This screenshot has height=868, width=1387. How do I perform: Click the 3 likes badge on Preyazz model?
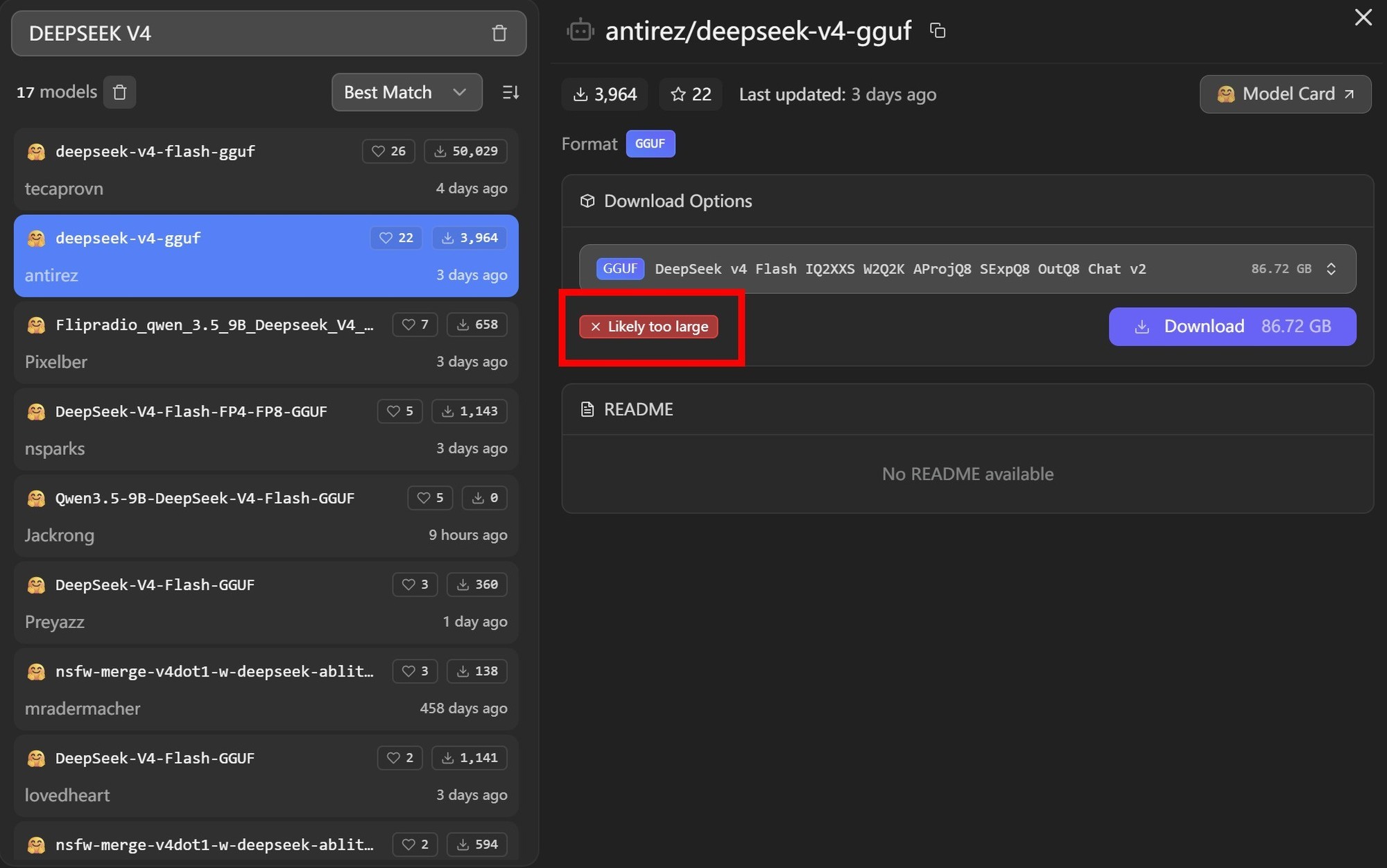click(x=415, y=584)
